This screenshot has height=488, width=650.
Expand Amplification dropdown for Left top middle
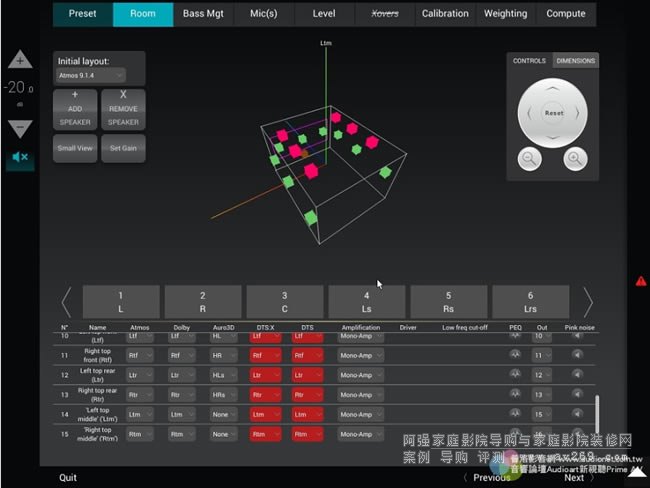click(359, 414)
